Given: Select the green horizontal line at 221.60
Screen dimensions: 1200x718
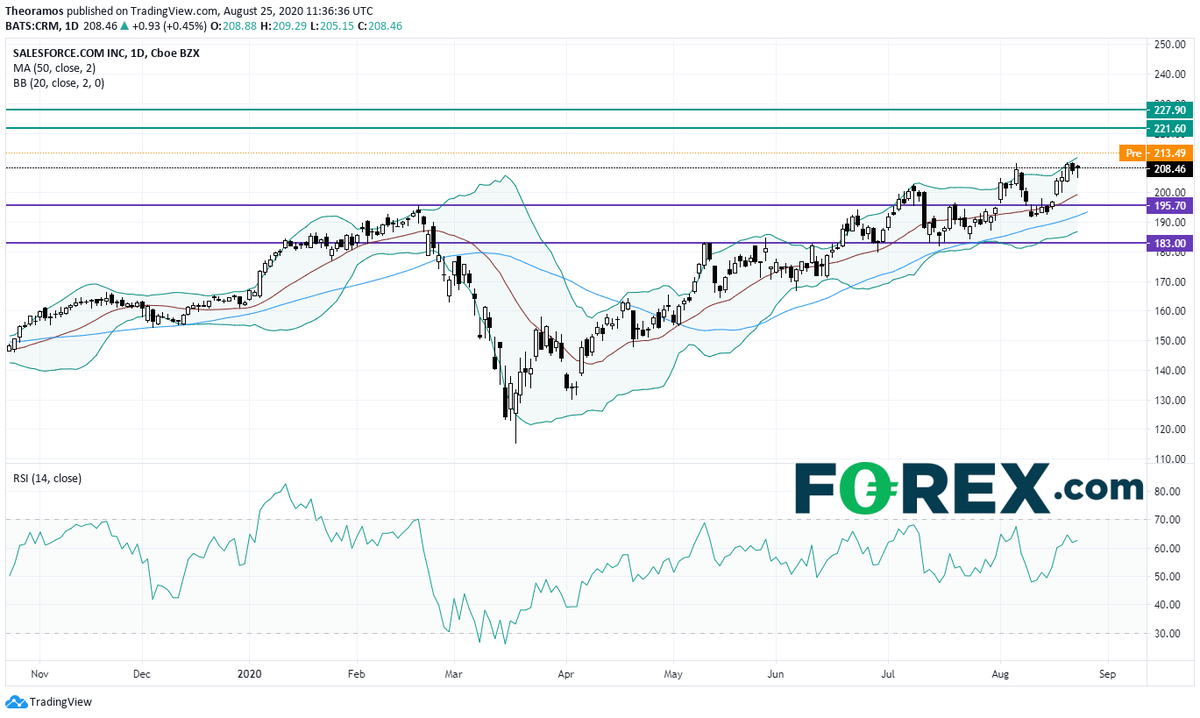Looking at the screenshot, I should pyautogui.click(x=575, y=128).
